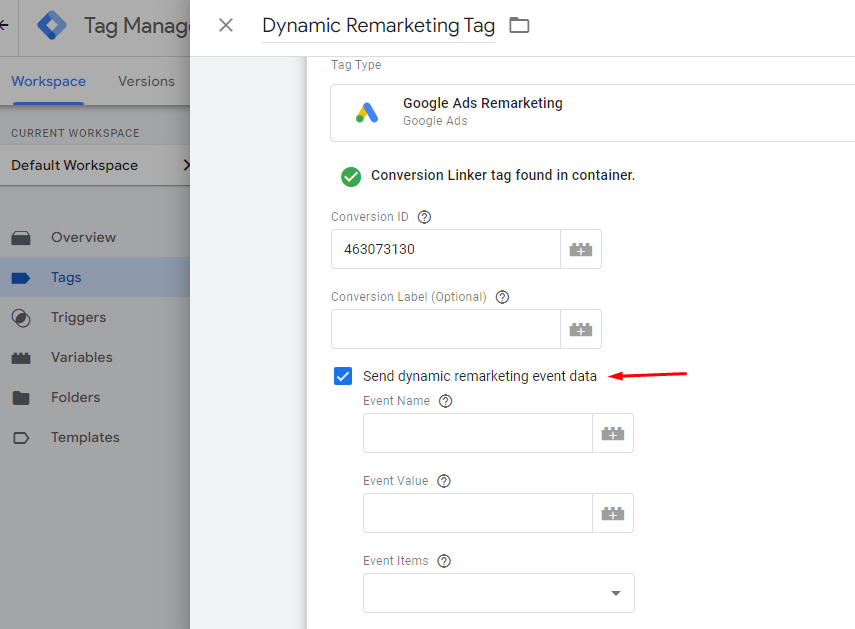Viewport: 855px width, 629px height.
Task: Click the 'CURRENT WORKSPACE' heading
Action: point(75,134)
